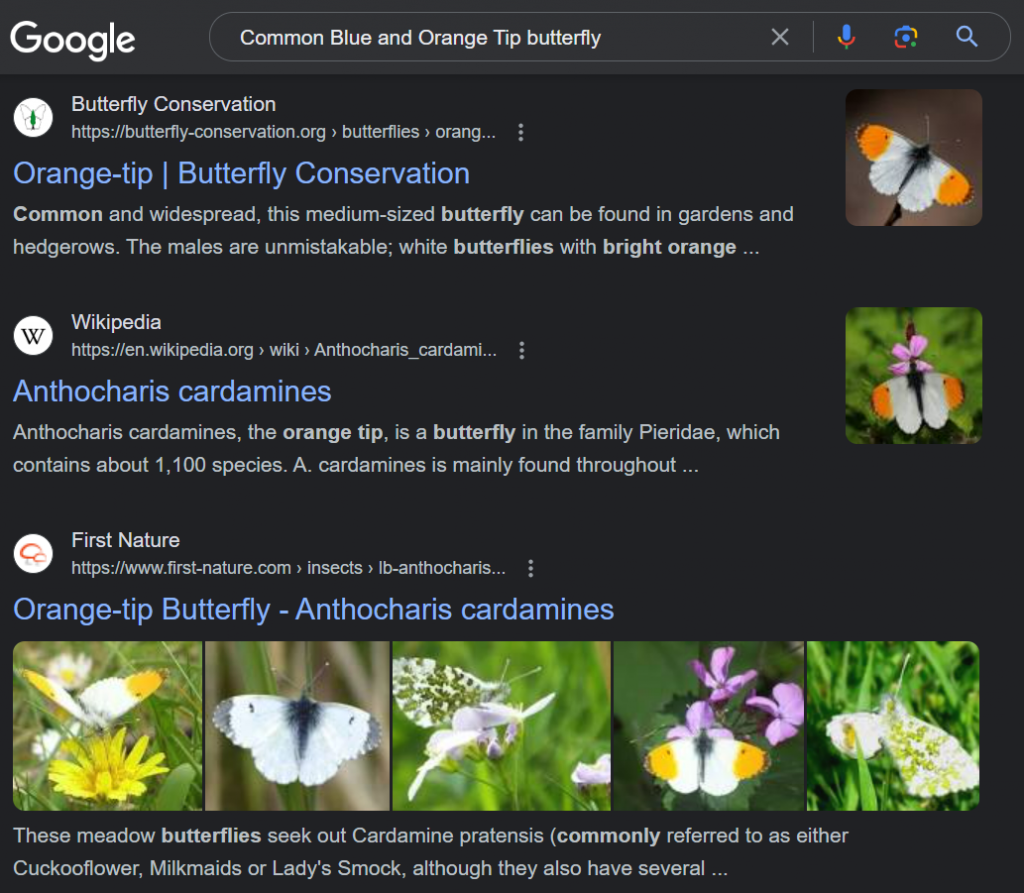Click snippet text 'These meadow butterflies seek out'

coord(180,836)
